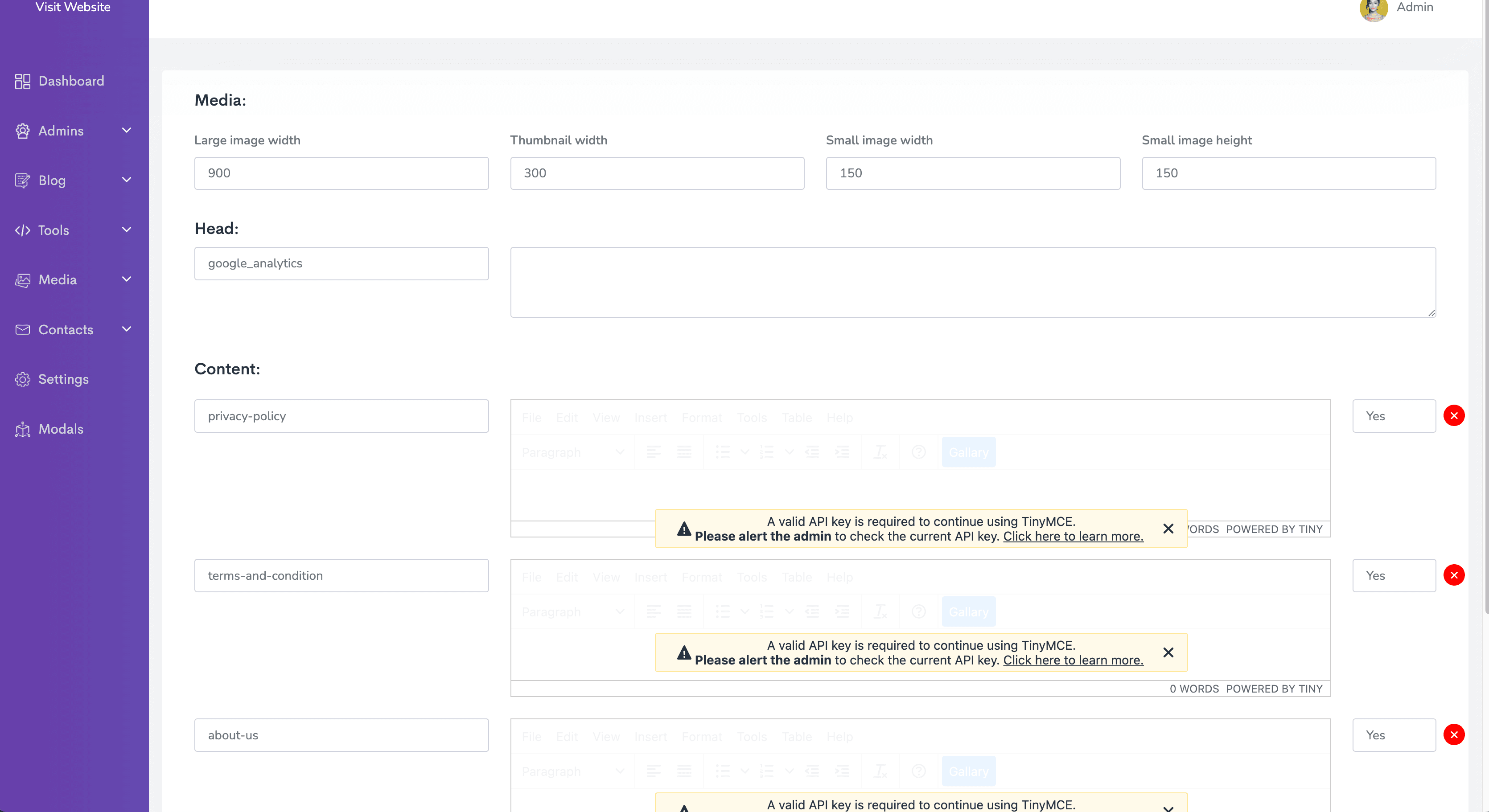Expand the Media sidebar menu
Viewport: 1489px width, 812px height.
74,280
